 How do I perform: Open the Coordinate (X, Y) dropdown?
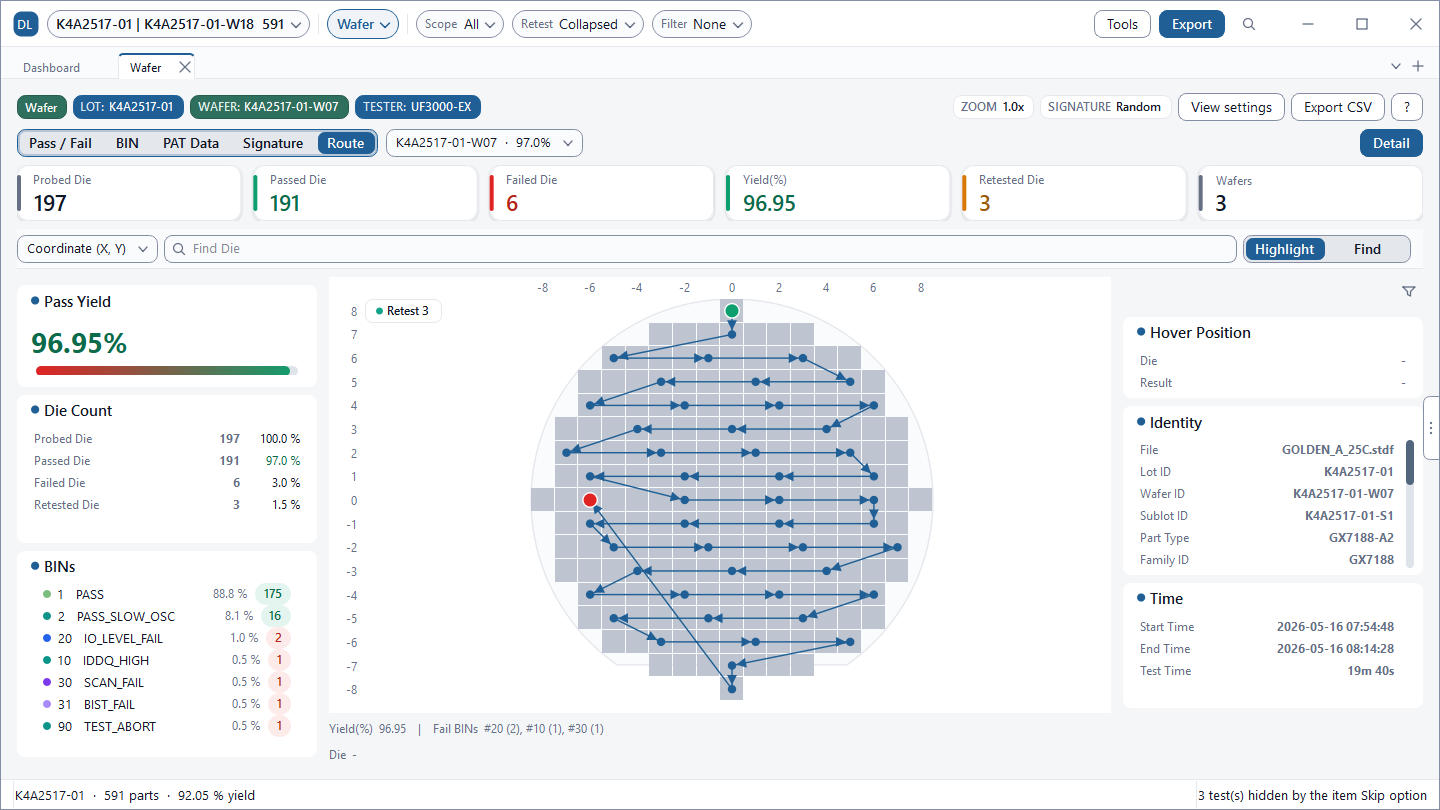point(87,249)
